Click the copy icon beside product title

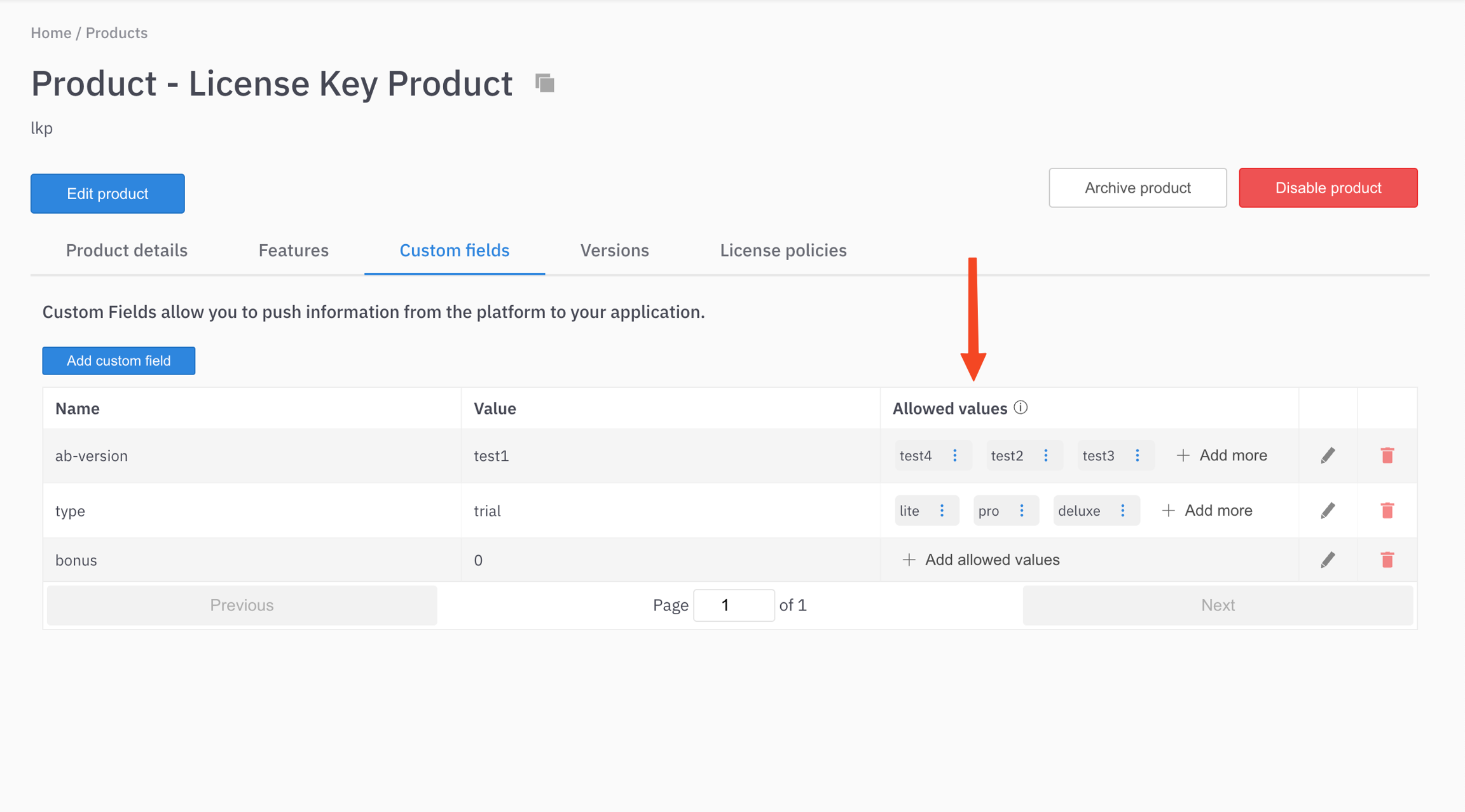pos(545,83)
